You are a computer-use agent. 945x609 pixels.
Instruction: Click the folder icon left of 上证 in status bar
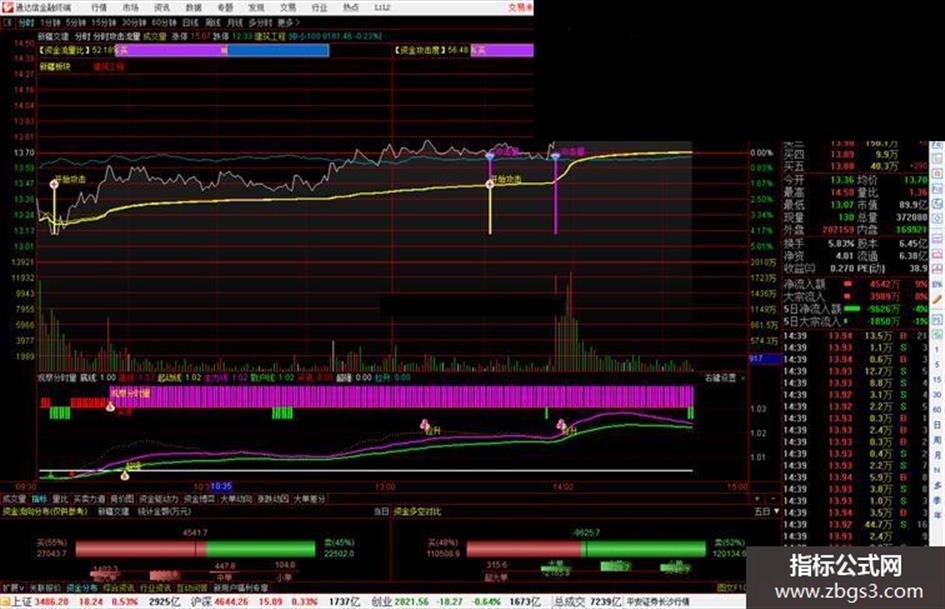click(x=5, y=602)
